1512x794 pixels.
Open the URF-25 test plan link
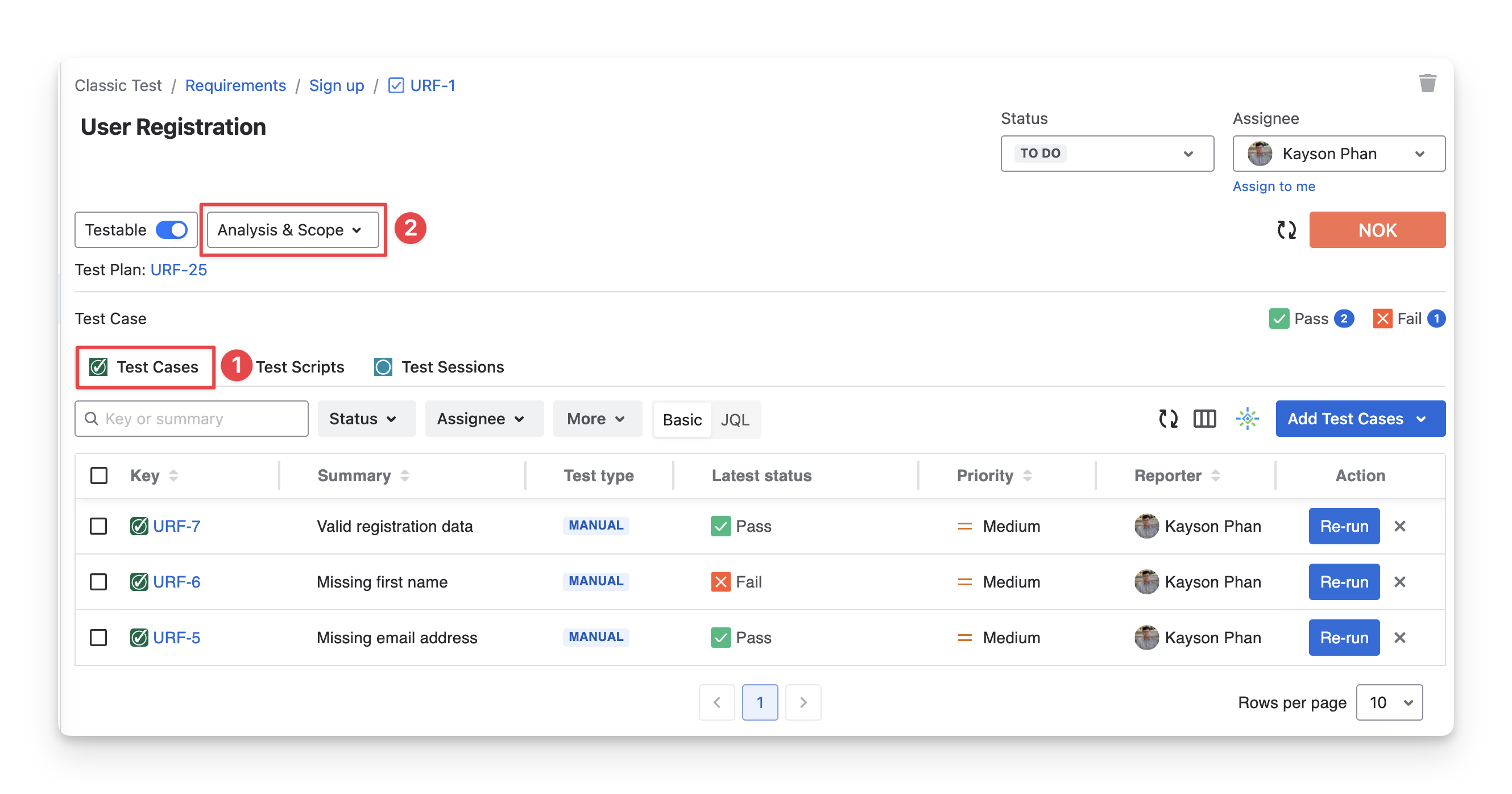pos(179,270)
